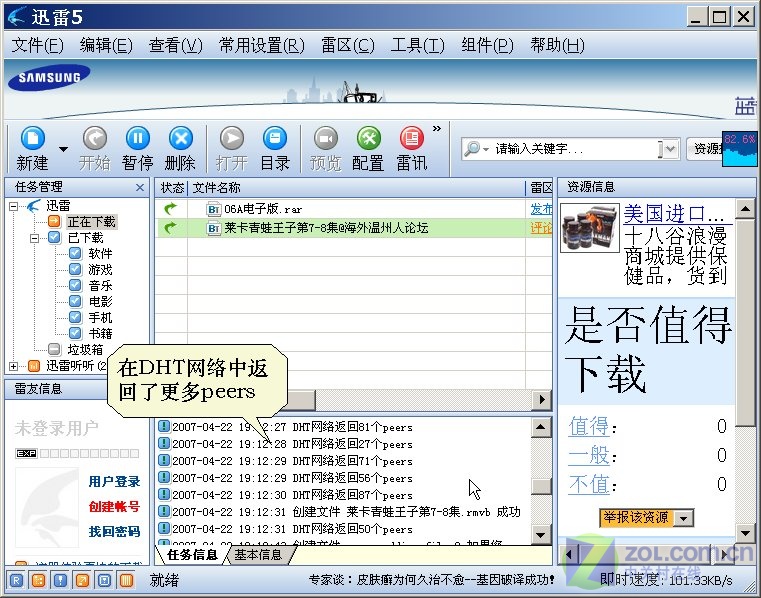Click the 用户登录 link

tap(115, 482)
